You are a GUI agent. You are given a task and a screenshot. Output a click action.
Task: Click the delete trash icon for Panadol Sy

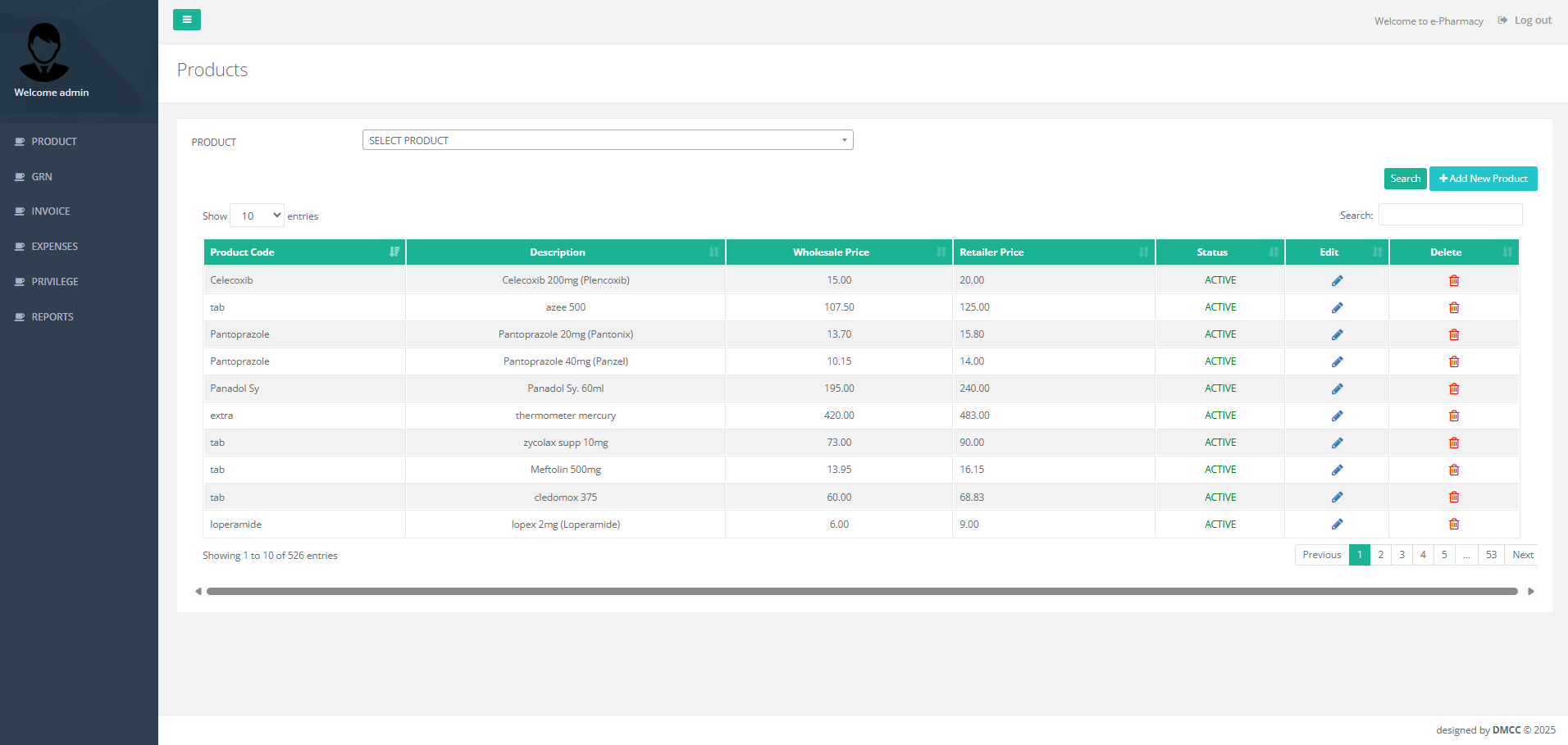coord(1454,388)
